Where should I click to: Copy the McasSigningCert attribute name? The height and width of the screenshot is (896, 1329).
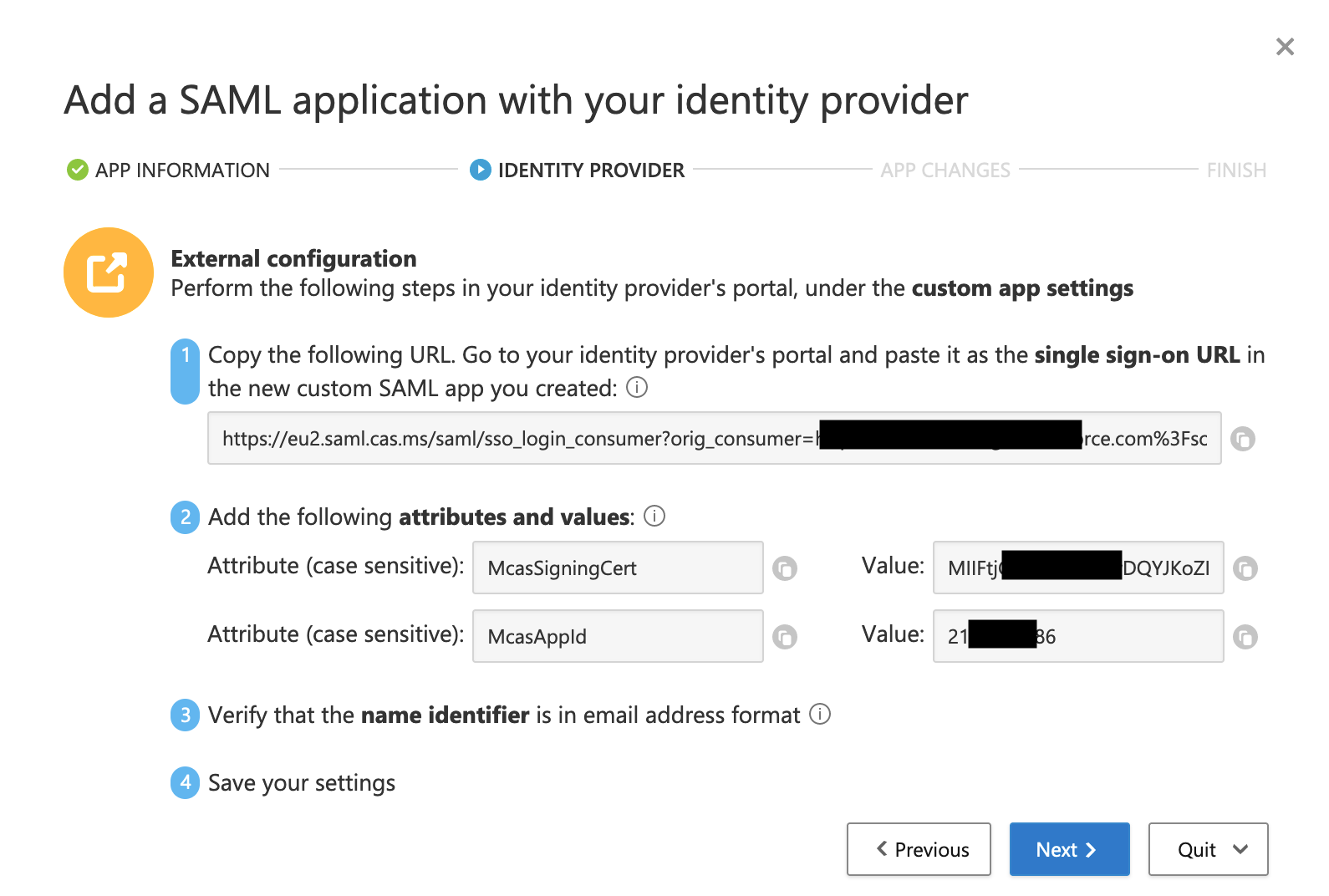[x=784, y=568]
